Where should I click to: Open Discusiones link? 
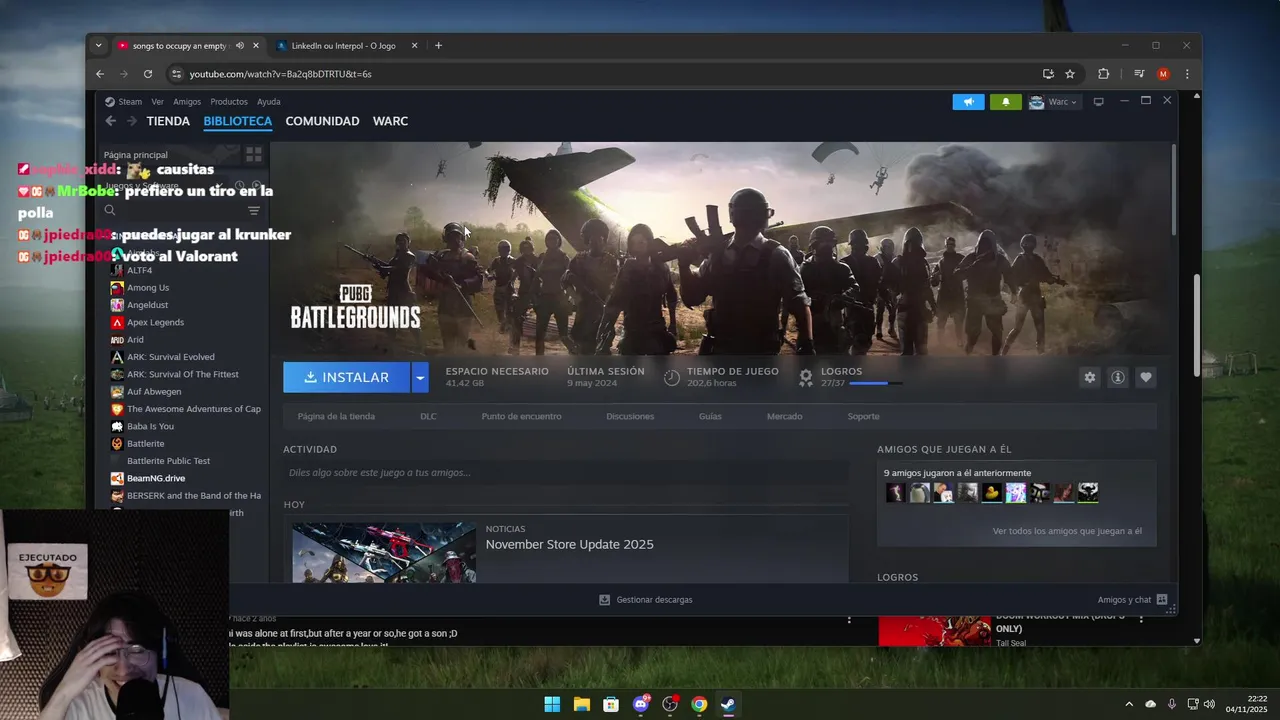click(630, 416)
